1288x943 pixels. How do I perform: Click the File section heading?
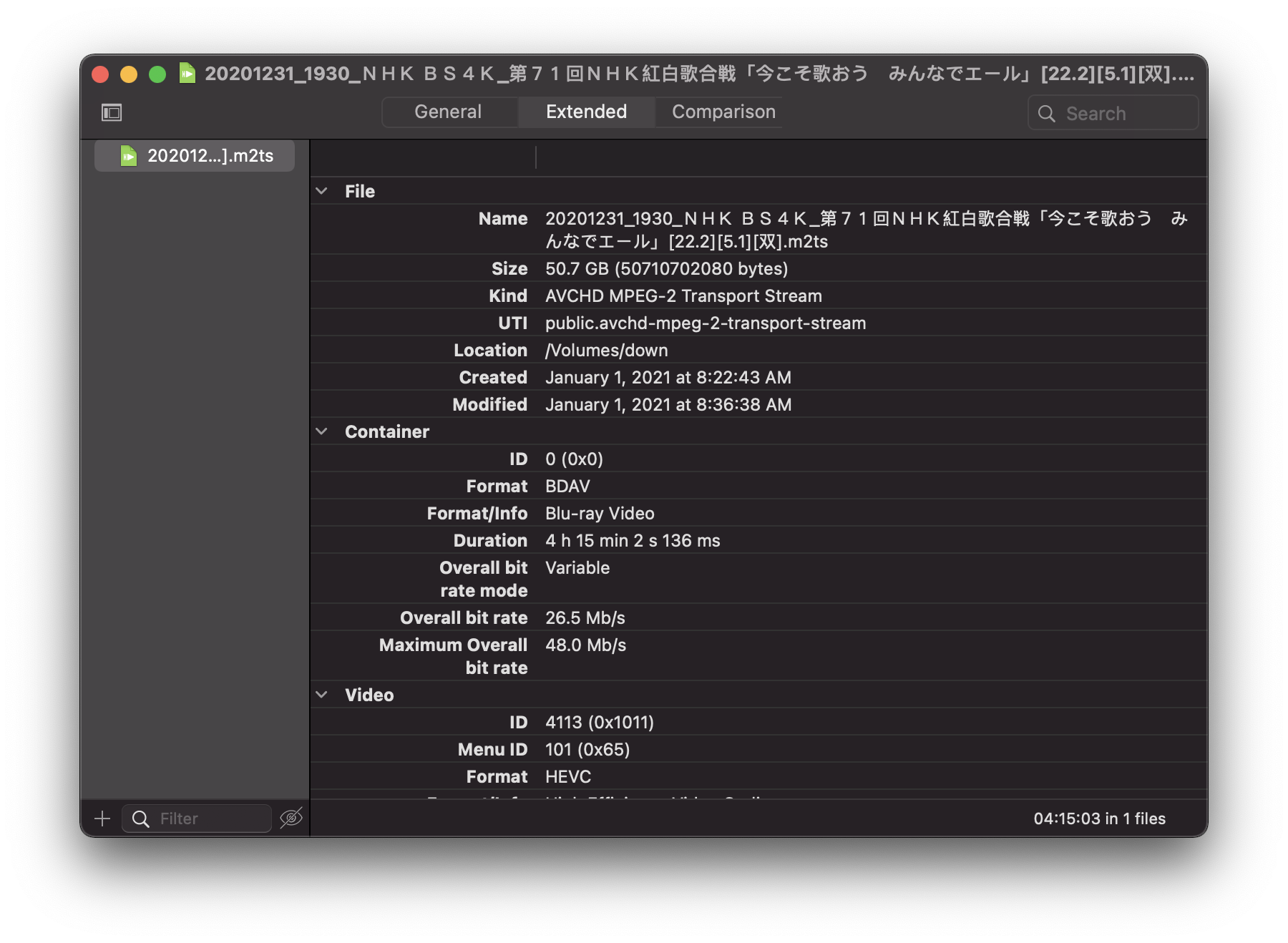click(x=360, y=191)
